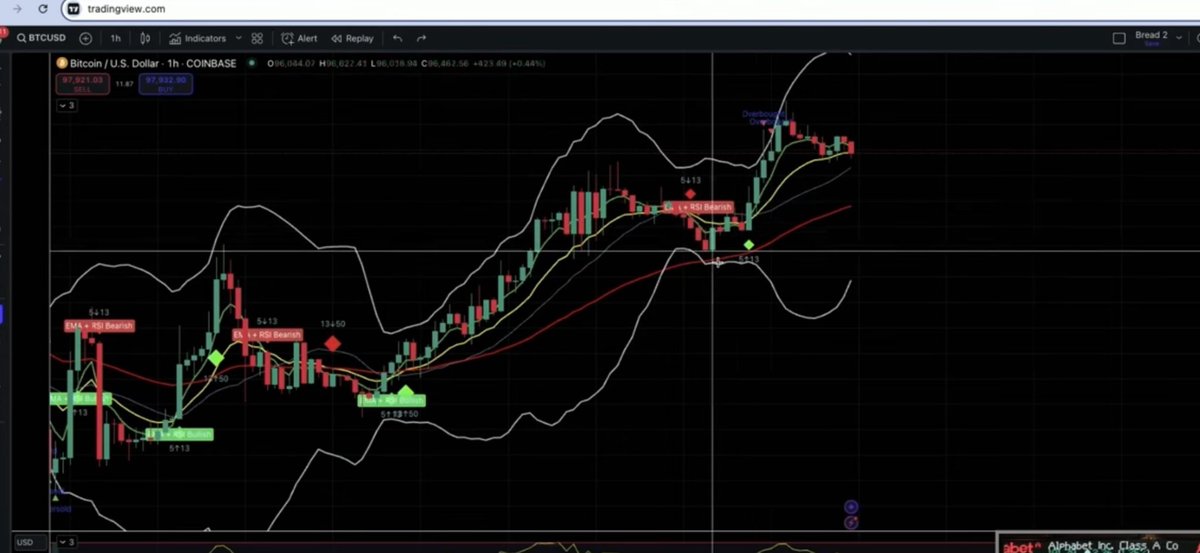Open the Bread 2 layout dropdown arrow
Image resolution: width=1200 pixels, height=553 pixels.
tap(1181, 38)
